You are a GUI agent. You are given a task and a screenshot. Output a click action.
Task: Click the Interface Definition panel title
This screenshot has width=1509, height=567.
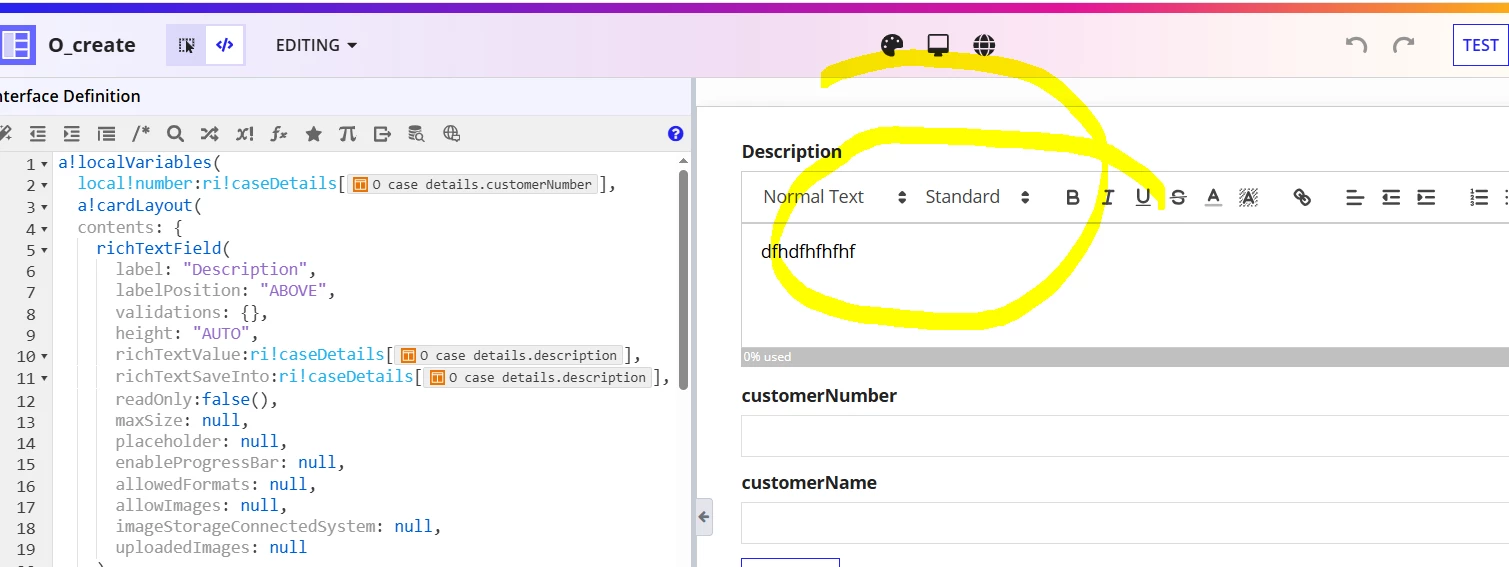tap(70, 96)
